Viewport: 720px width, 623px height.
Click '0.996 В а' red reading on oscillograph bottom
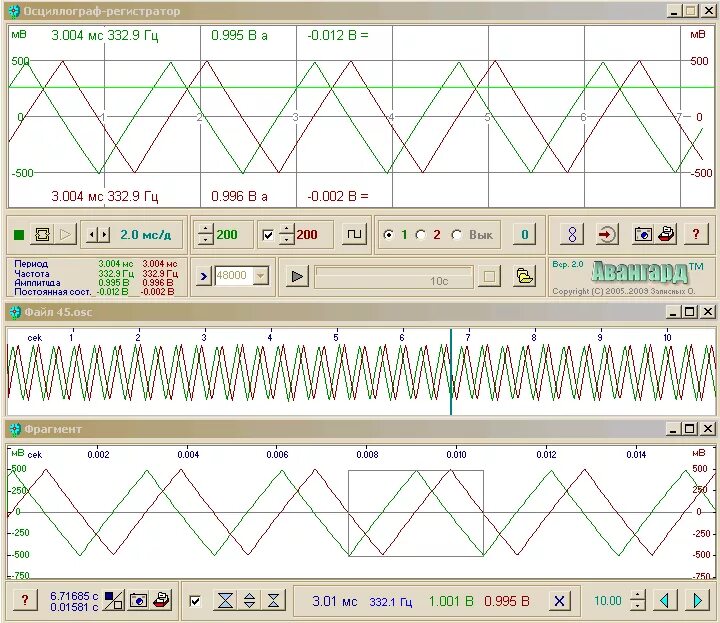pyautogui.click(x=239, y=196)
